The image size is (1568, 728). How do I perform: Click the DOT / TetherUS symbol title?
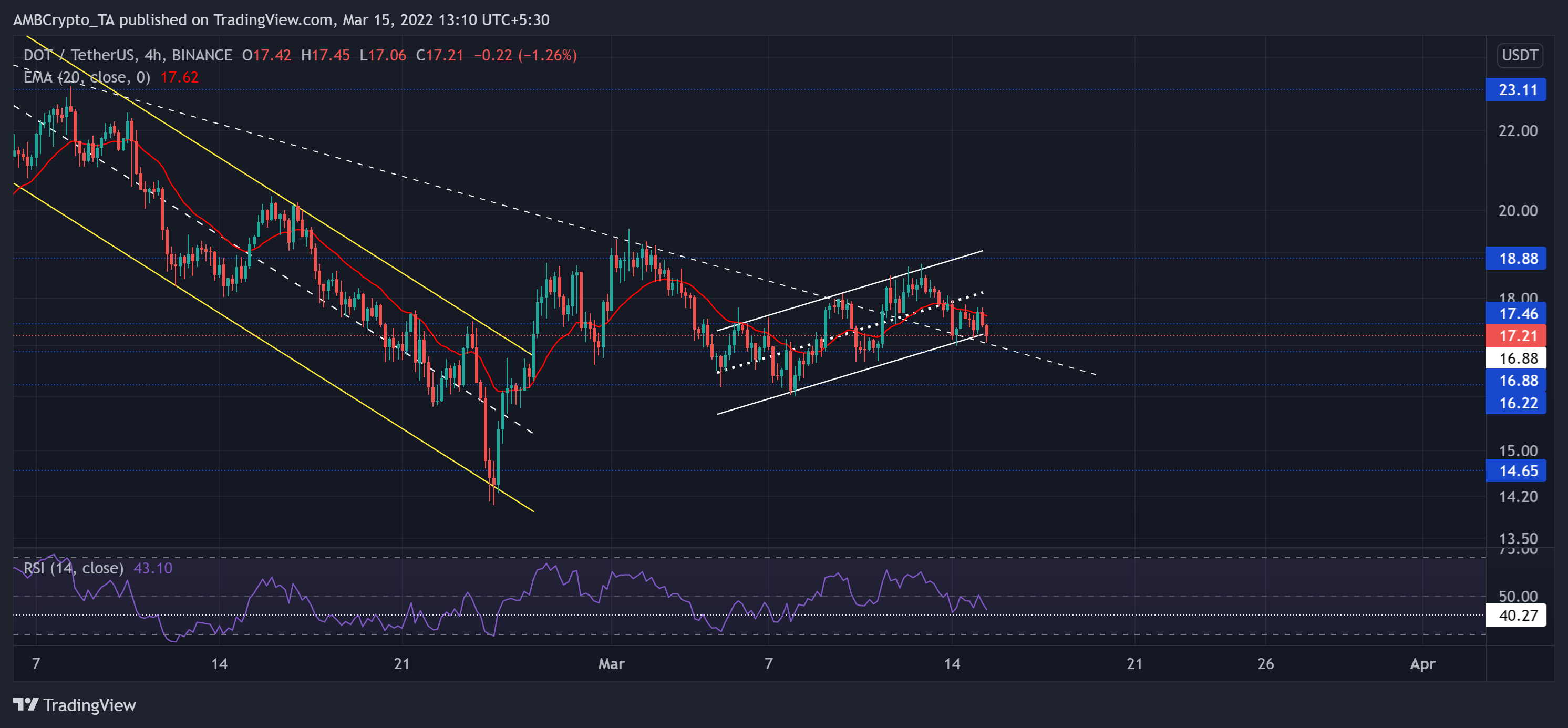point(79,55)
